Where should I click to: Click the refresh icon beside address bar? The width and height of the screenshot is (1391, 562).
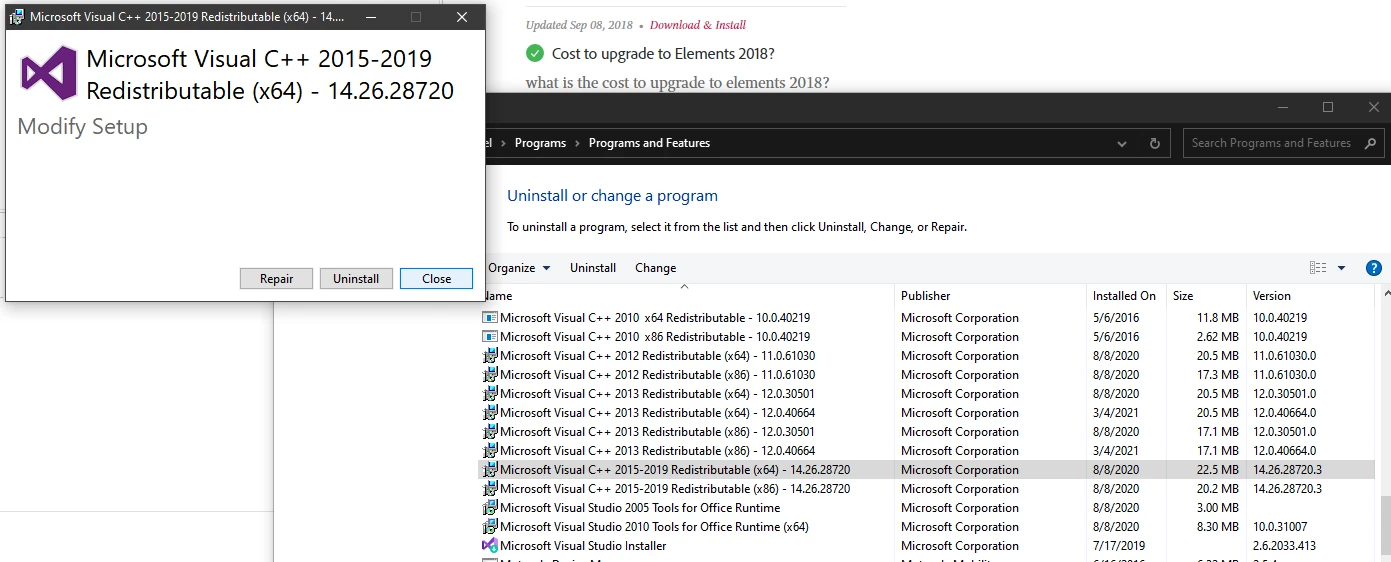click(x=1154, y=143)
